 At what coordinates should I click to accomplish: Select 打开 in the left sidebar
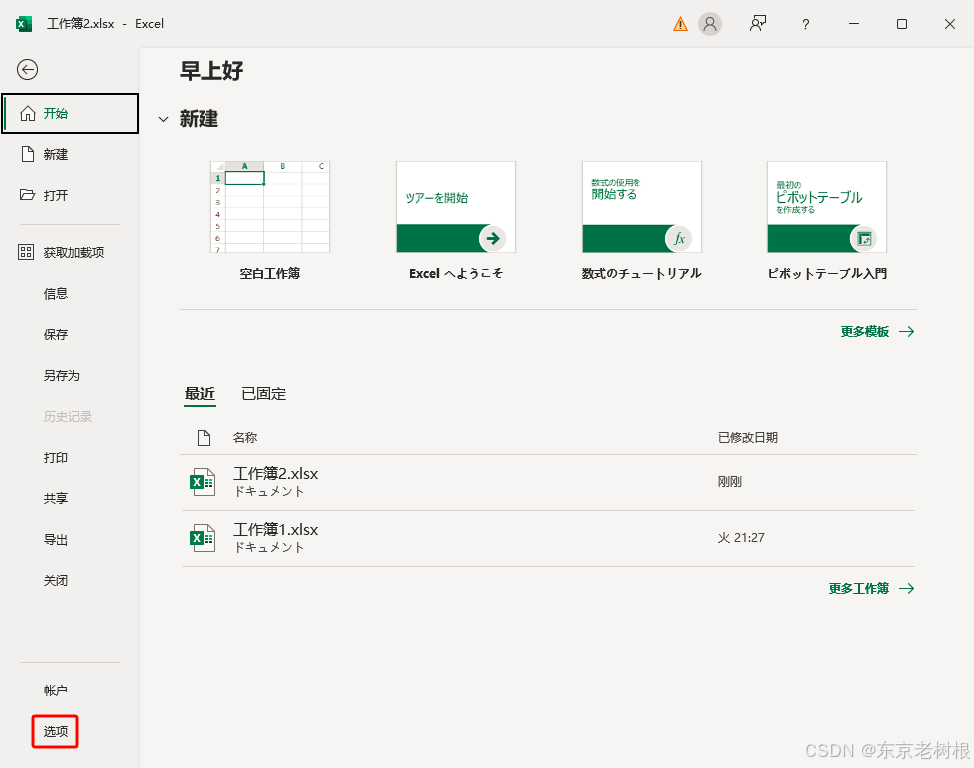click(x=70, y=195)
